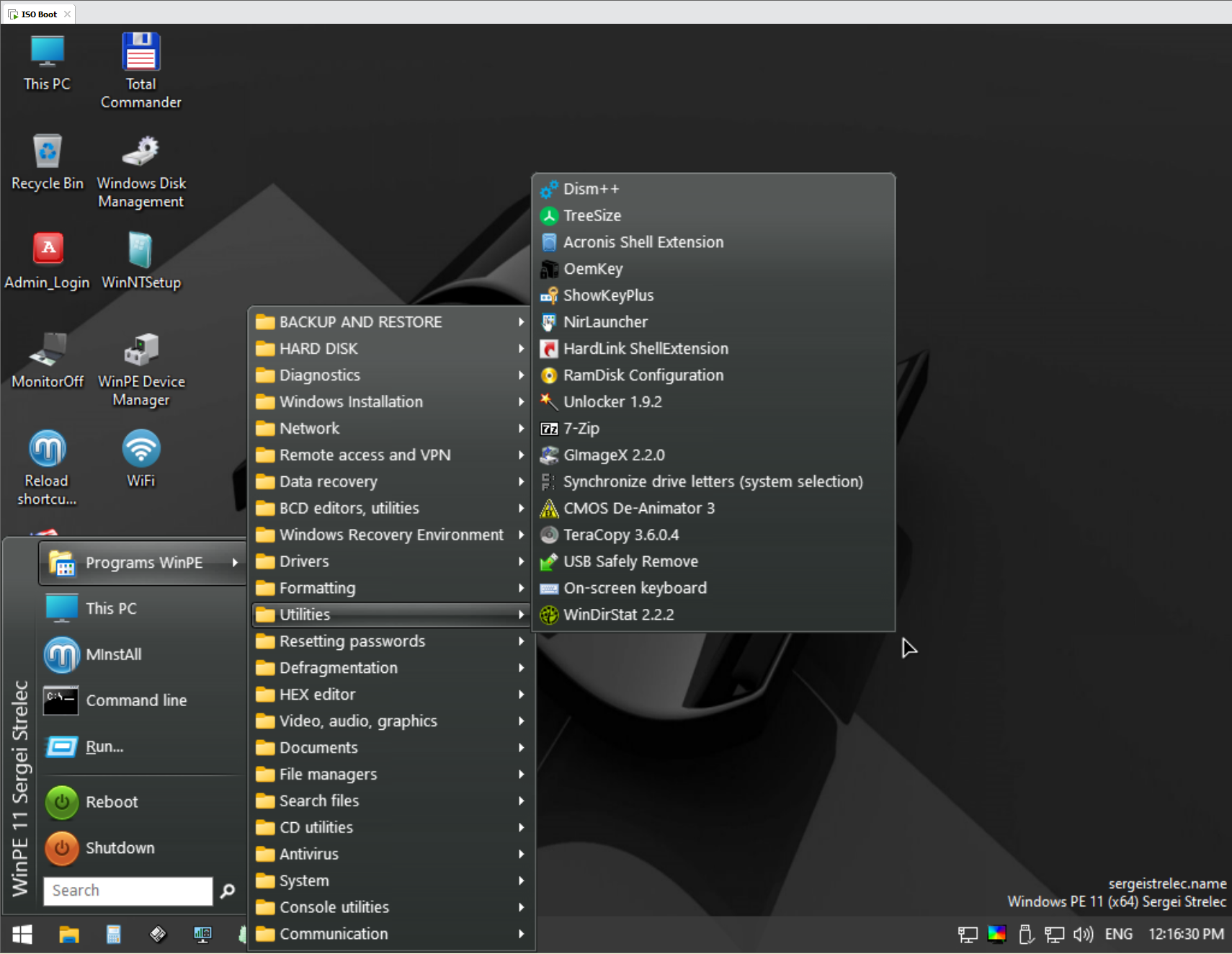Screen dimensions: 1232x954
Task: Open Console utilities menu
Action: (x=391, y=908)
